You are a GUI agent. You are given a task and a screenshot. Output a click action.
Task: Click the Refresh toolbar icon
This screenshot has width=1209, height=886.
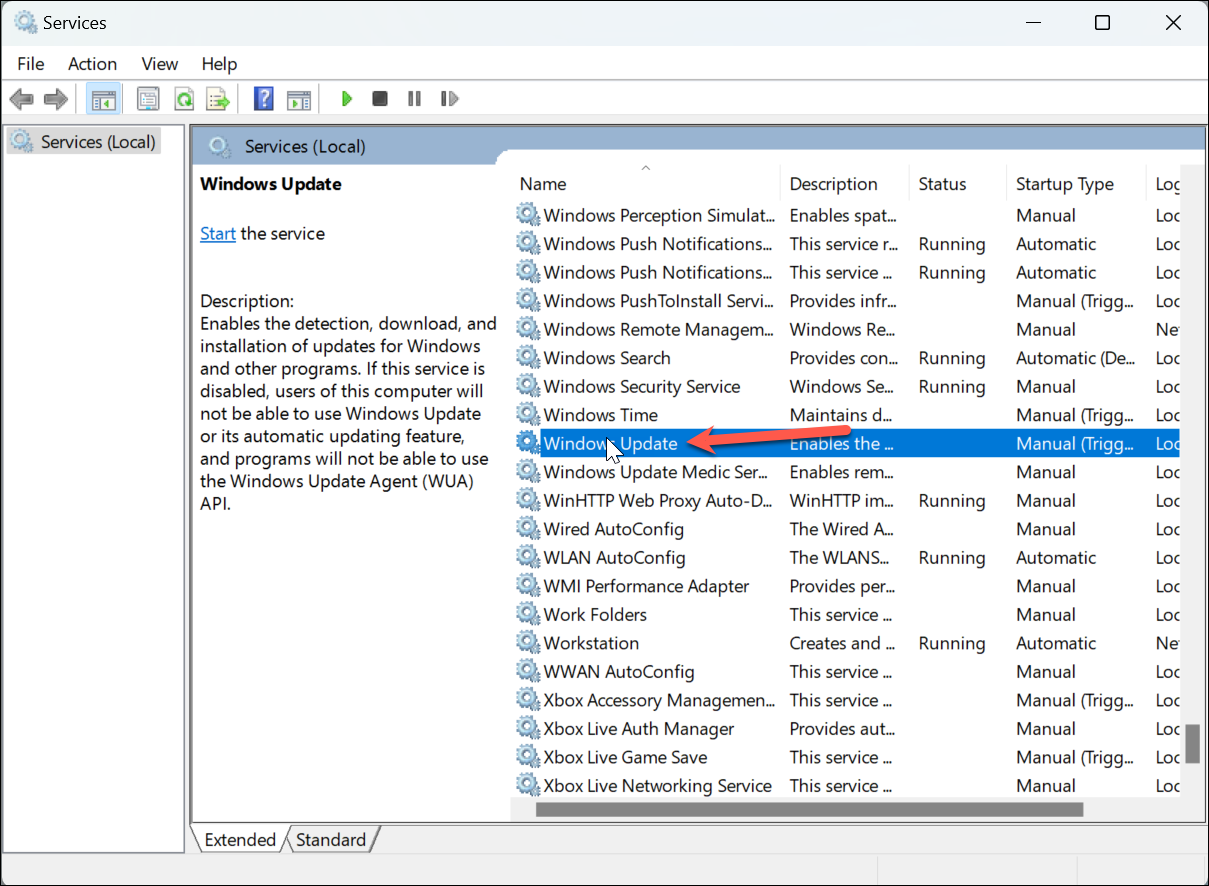(184, 99)
